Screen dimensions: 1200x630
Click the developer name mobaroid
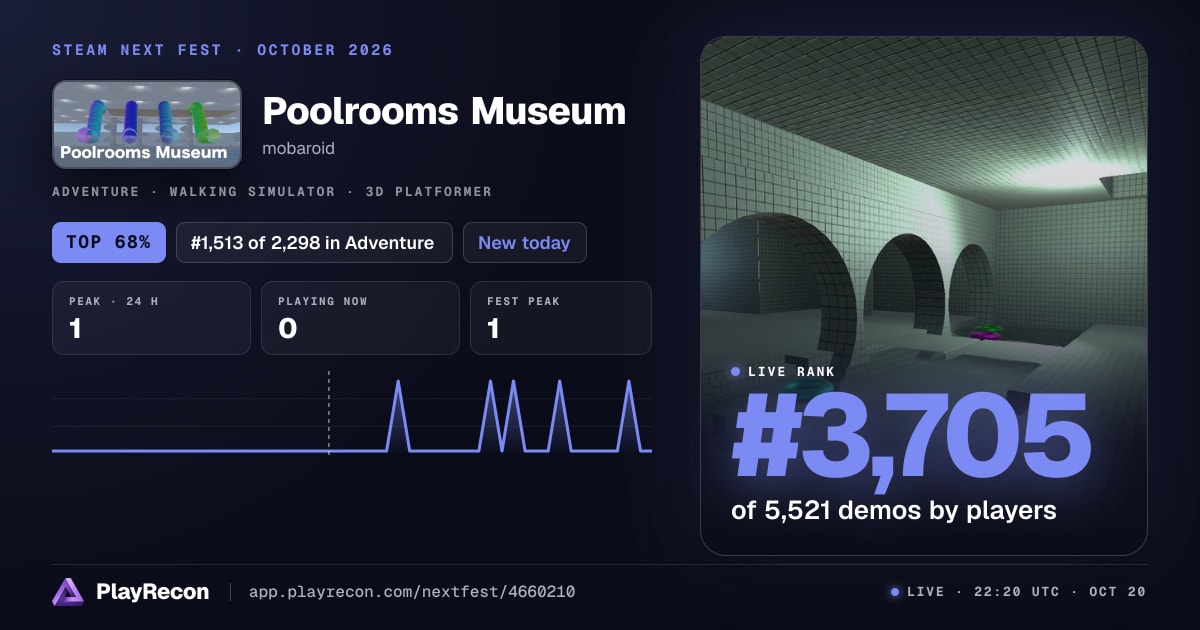tap(298, 148)
